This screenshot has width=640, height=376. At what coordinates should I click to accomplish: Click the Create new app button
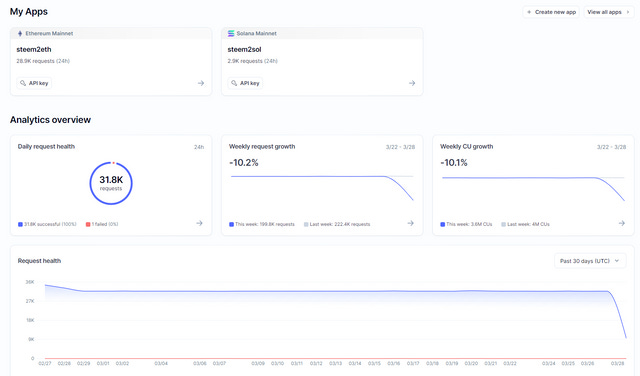pyautogui.click(x=551, y=12)
